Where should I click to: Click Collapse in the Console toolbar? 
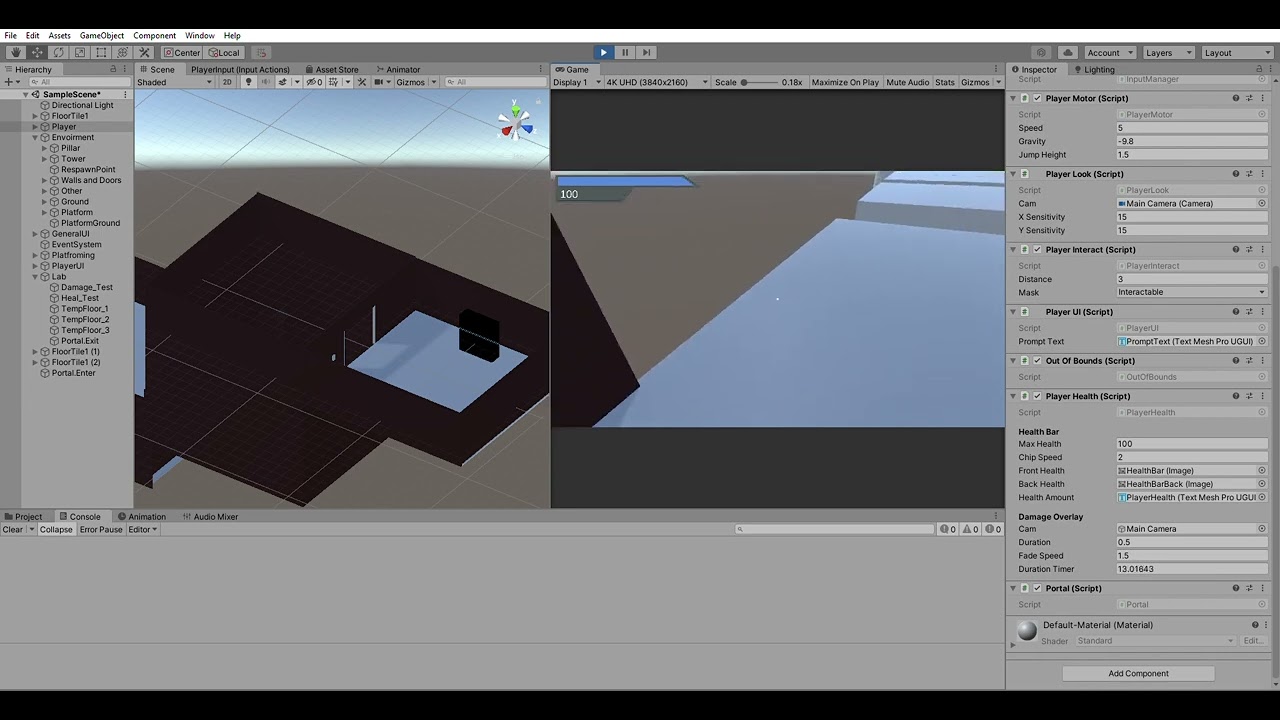[56, 529]
